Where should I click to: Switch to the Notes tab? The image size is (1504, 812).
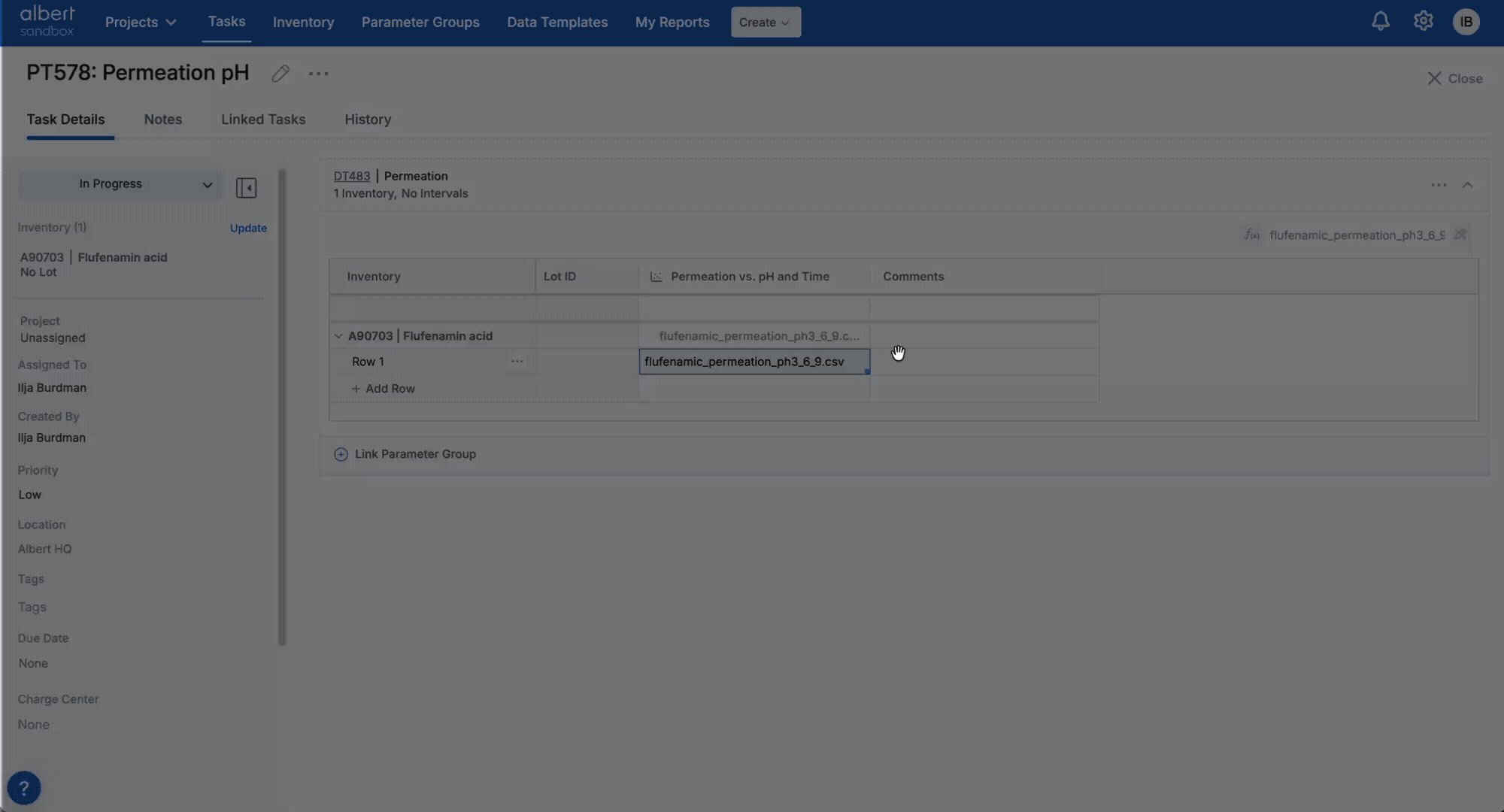[x=162, y=120]
